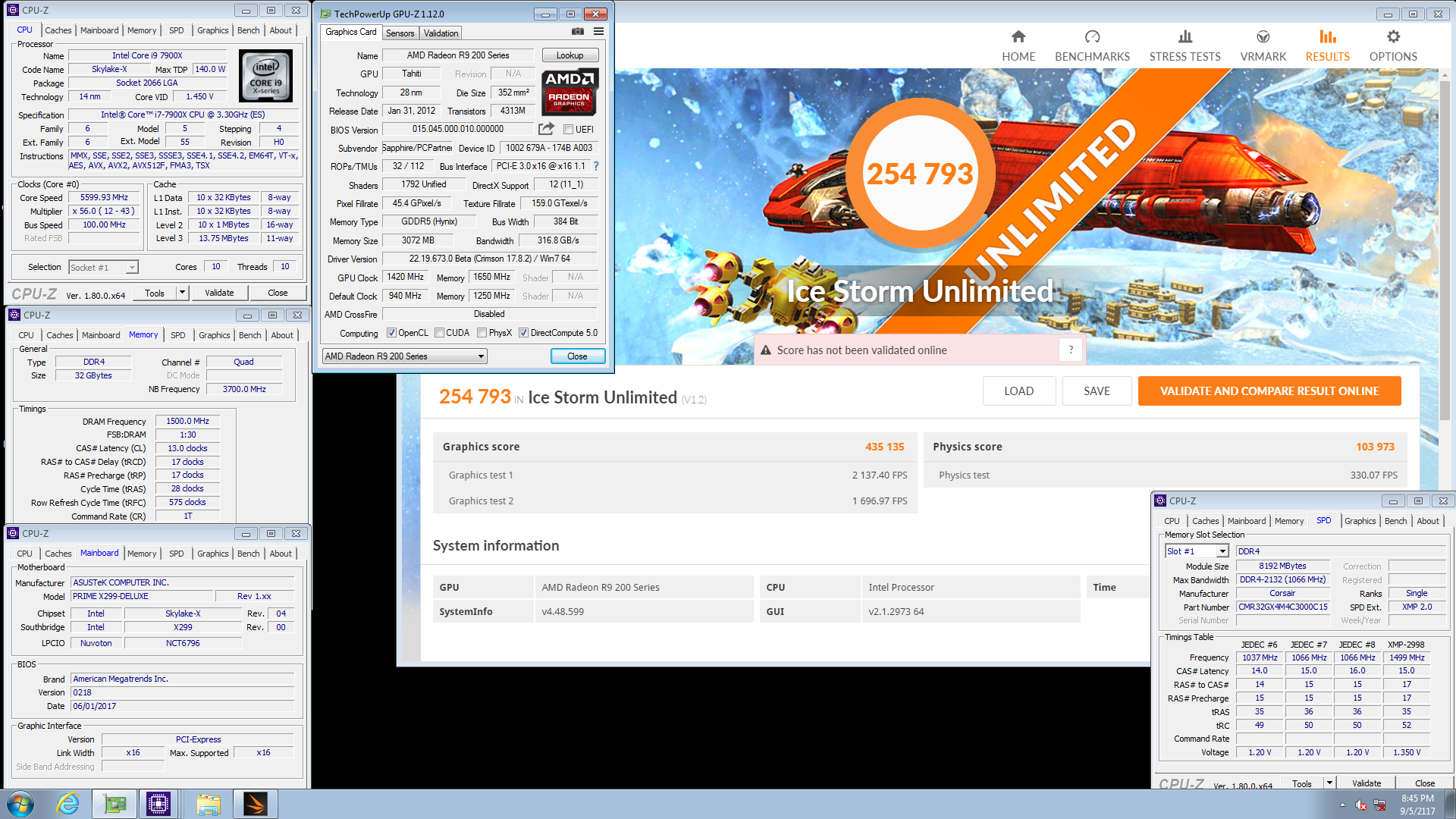Toggle the CUDA checkbox
Screen dimensions: 1456x819
pyautogui.click(x=439, y=333)
